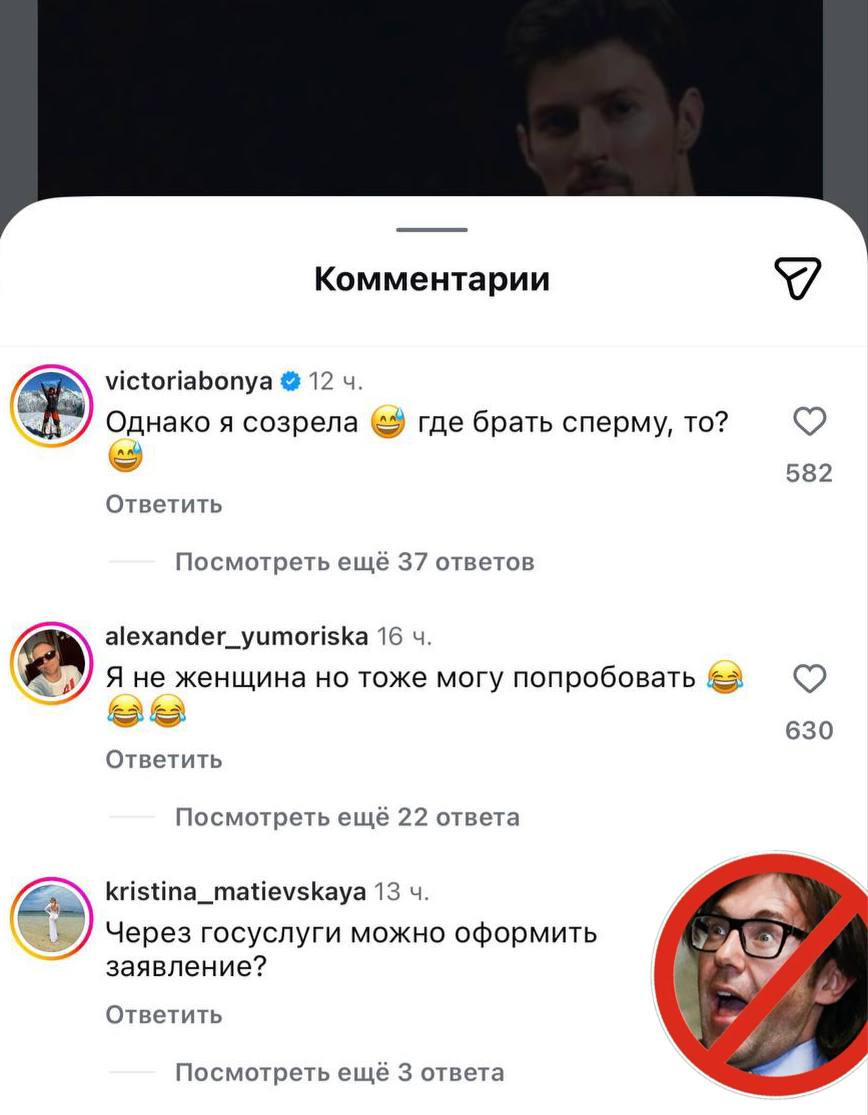Like victoriabonya's comment with the heart
The height and width of the screenshot is (1115, 868).
click(x=809, y=421)
